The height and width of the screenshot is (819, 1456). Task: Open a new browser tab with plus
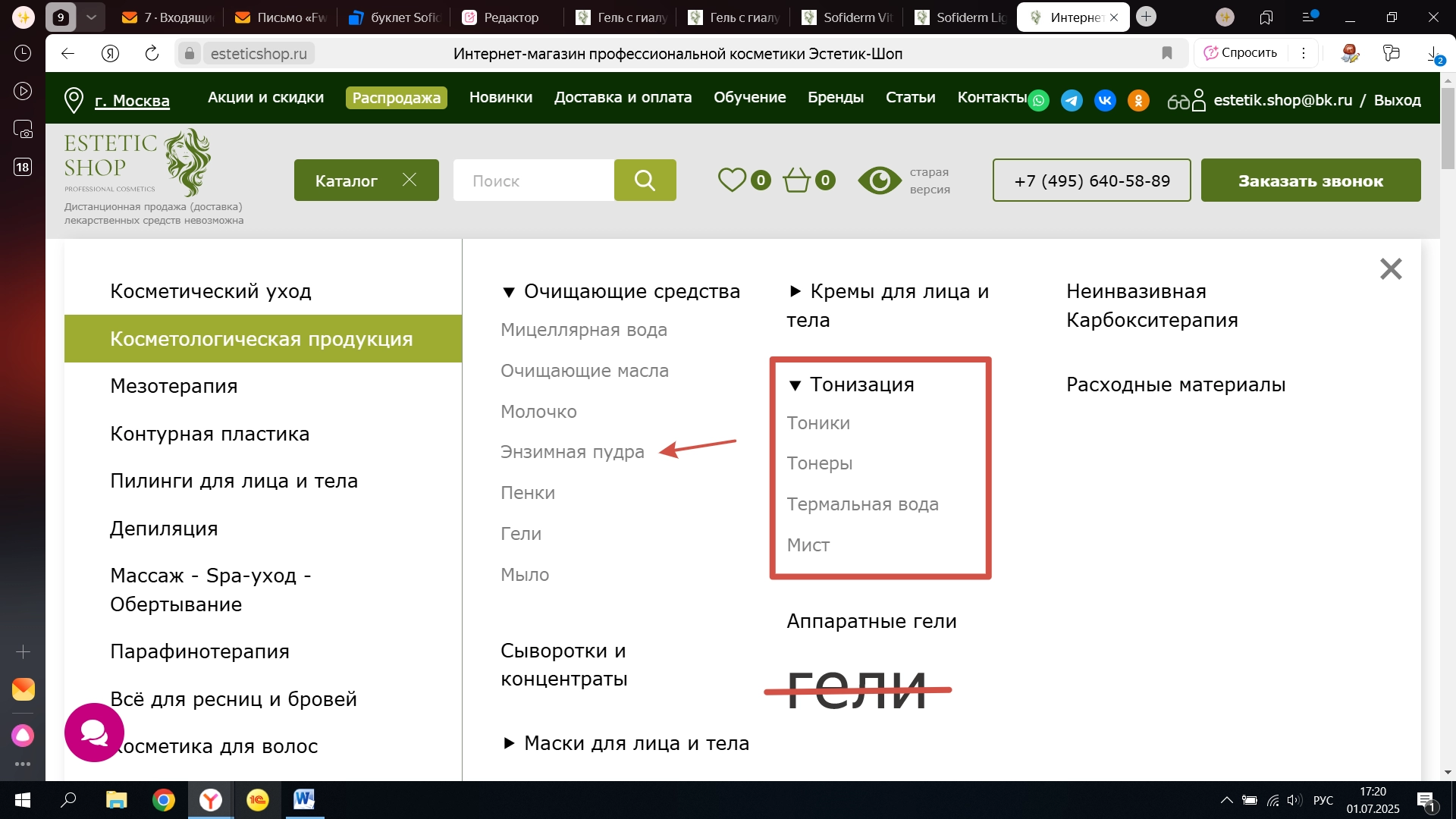[x=1147, y=17]
